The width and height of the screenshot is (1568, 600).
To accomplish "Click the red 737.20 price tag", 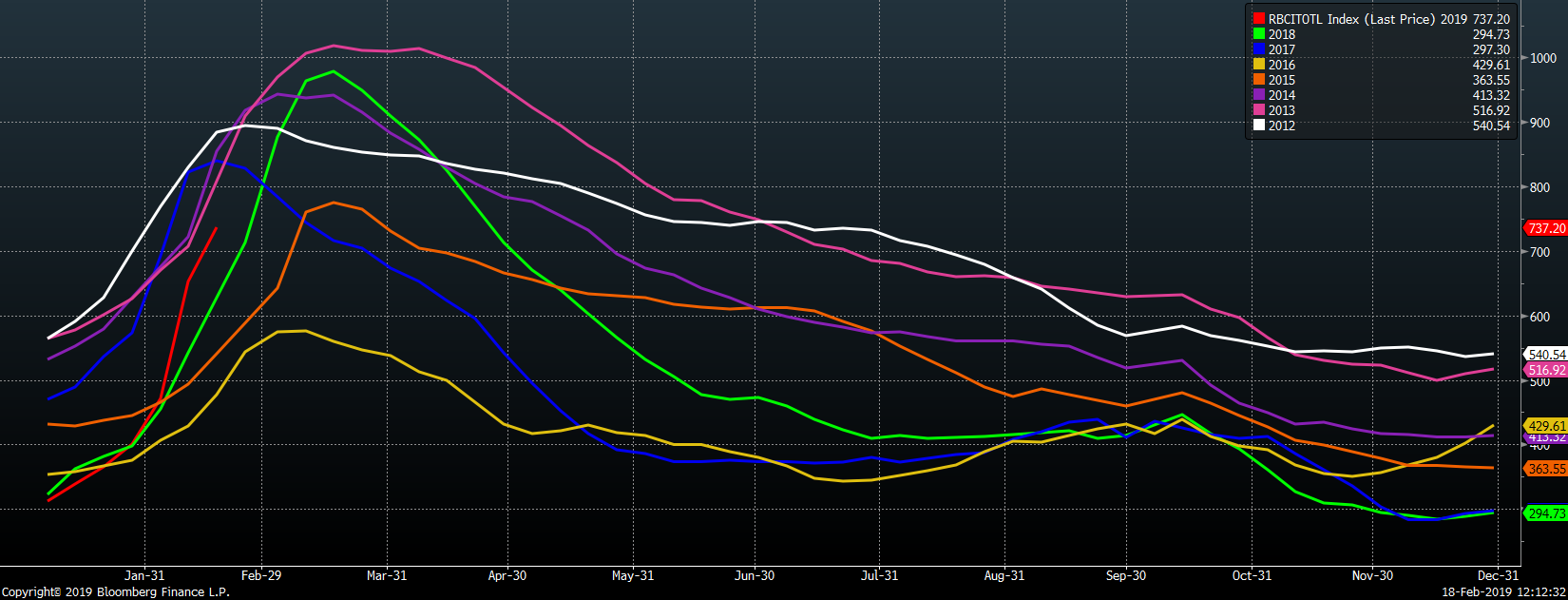I will [x=1546, y=228].
